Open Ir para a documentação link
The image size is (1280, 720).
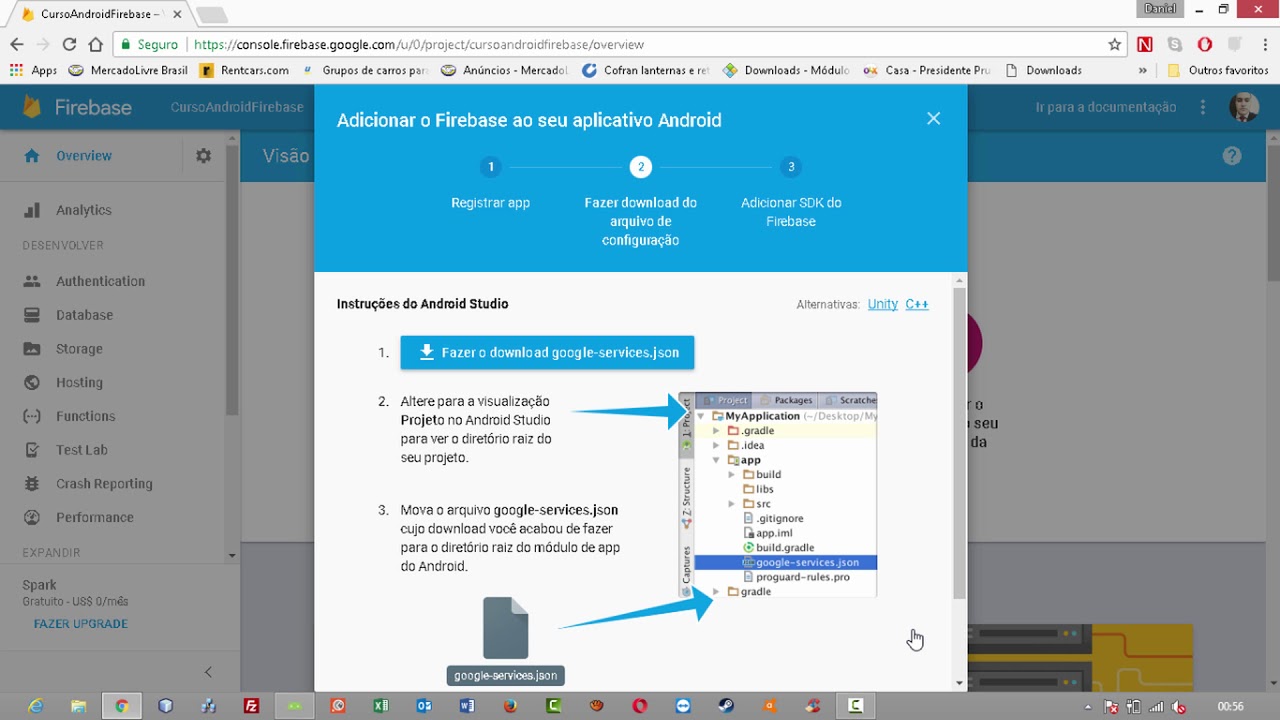coord(1106,107)
